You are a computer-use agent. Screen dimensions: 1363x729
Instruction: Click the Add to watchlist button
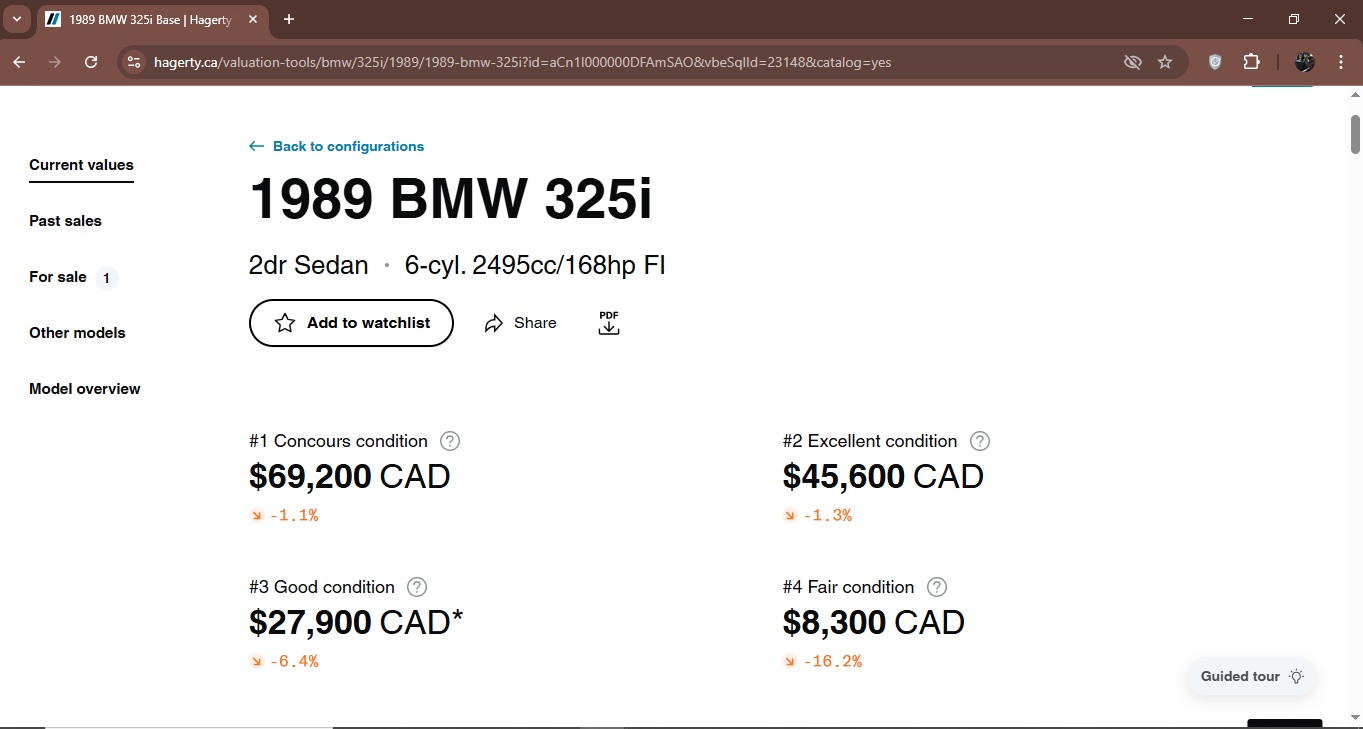(351, 323)
